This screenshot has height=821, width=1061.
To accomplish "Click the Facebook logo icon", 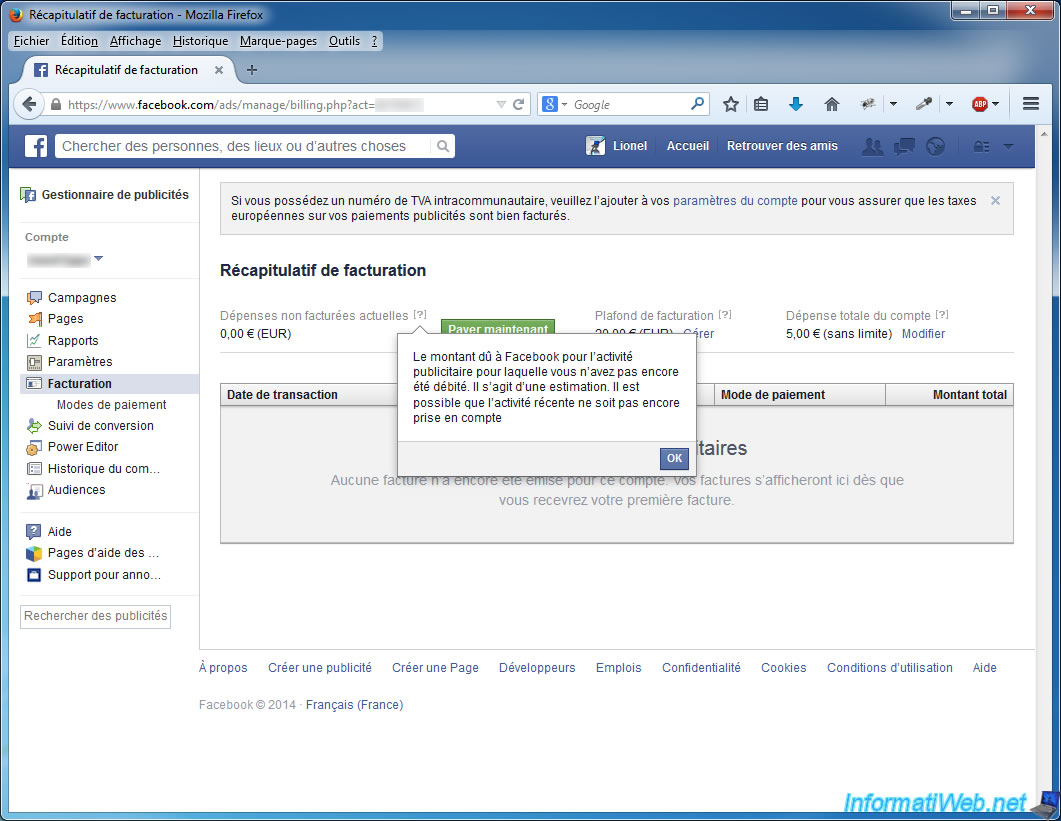I will (36, 146).
